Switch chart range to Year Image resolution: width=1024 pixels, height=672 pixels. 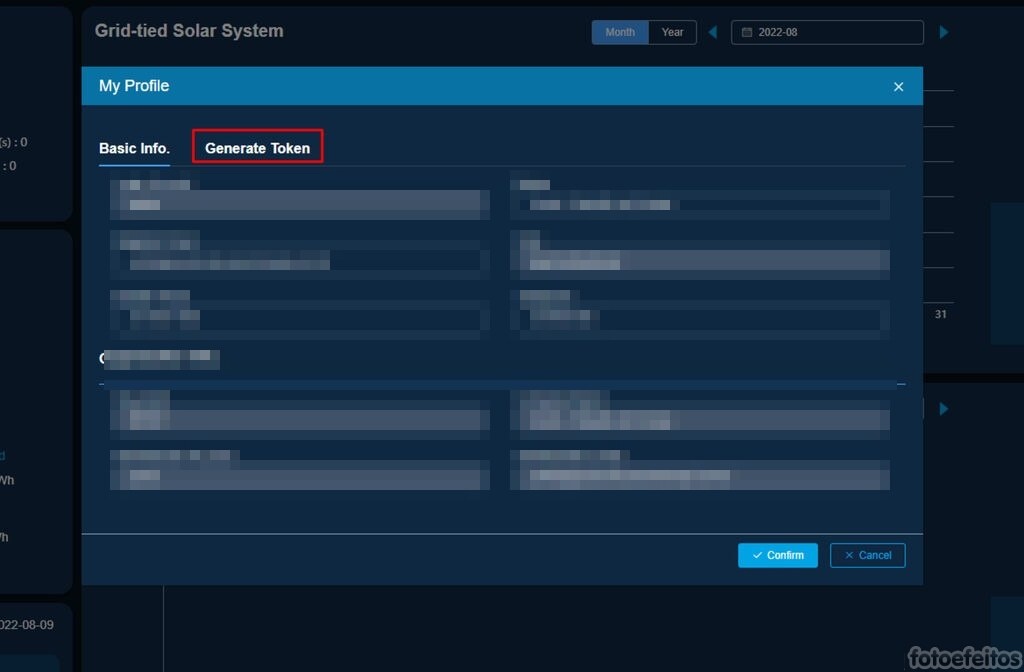click(x=672, y=32)
